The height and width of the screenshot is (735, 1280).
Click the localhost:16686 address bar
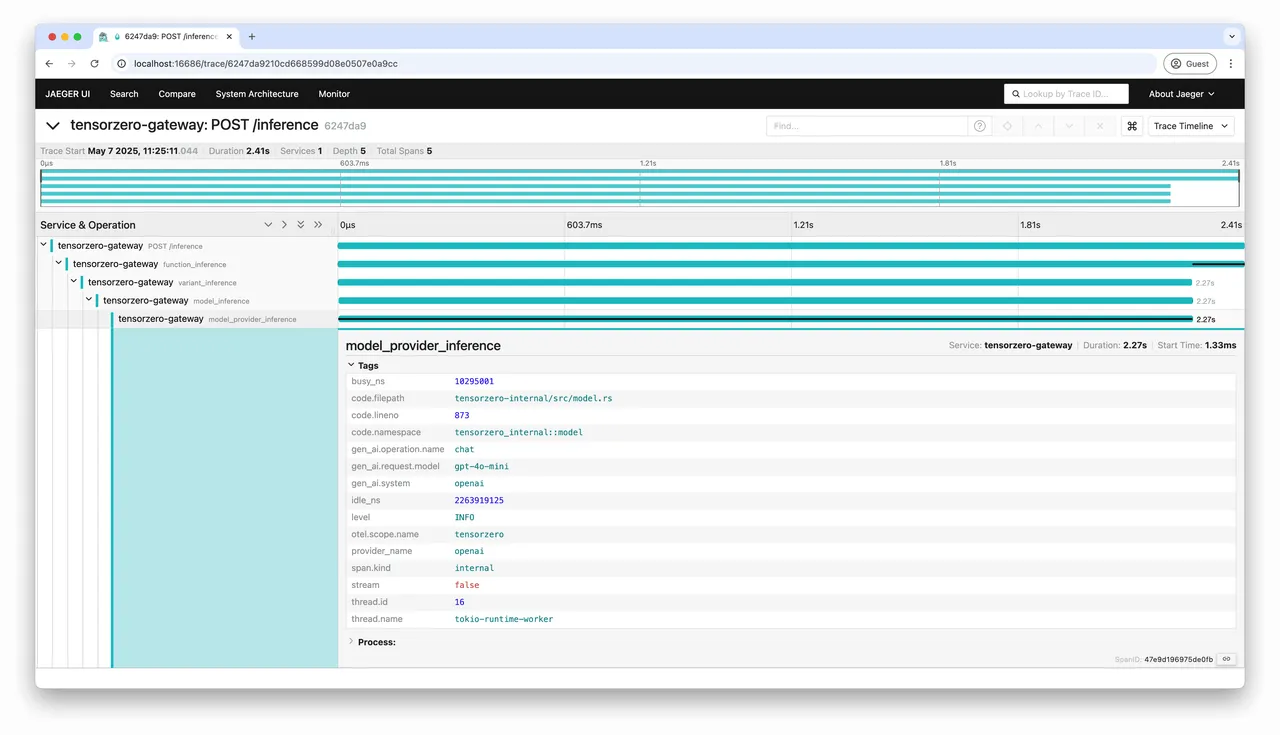[x=633, y=63]
